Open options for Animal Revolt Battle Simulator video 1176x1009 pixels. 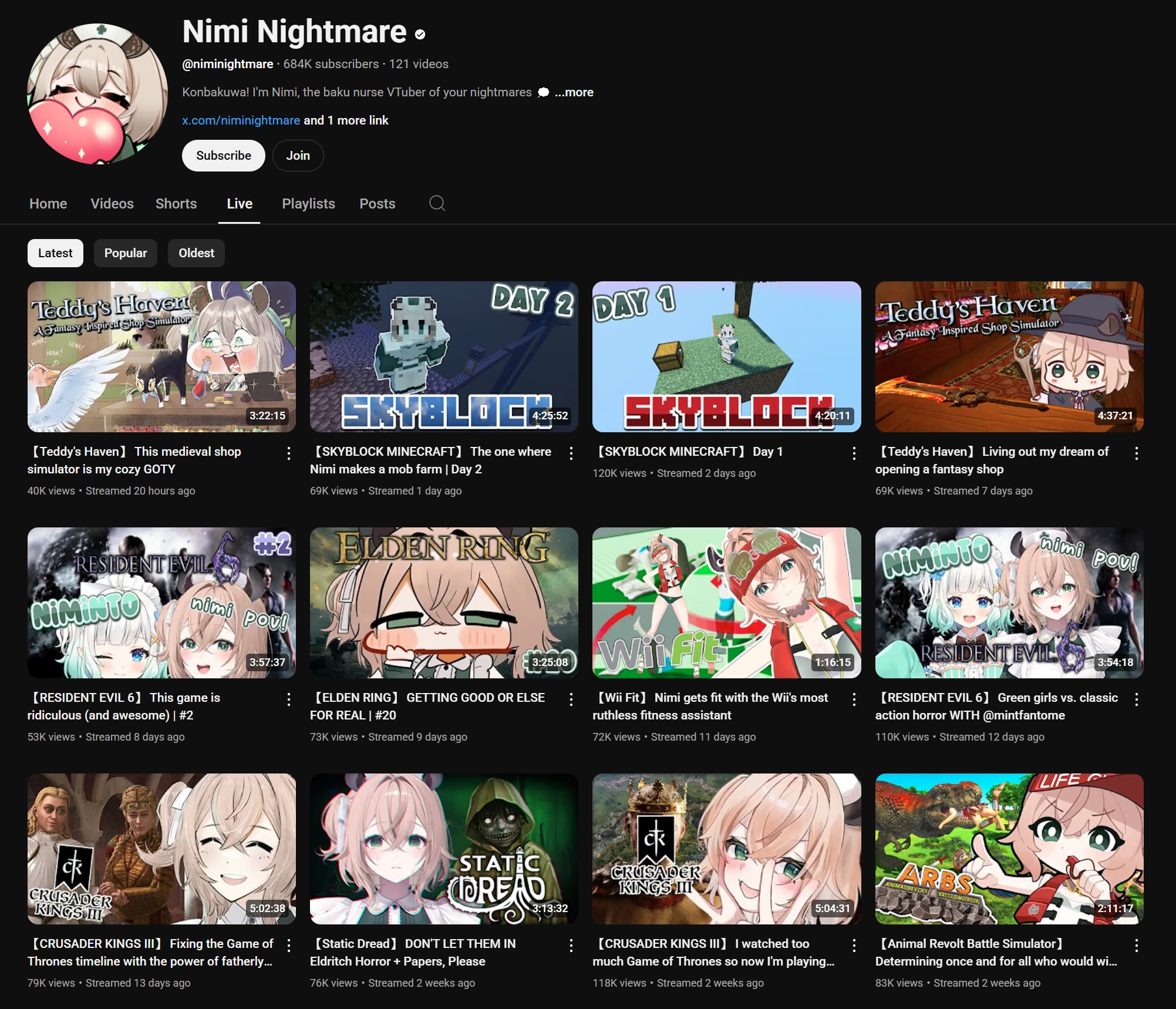[x=1136, y=945]
